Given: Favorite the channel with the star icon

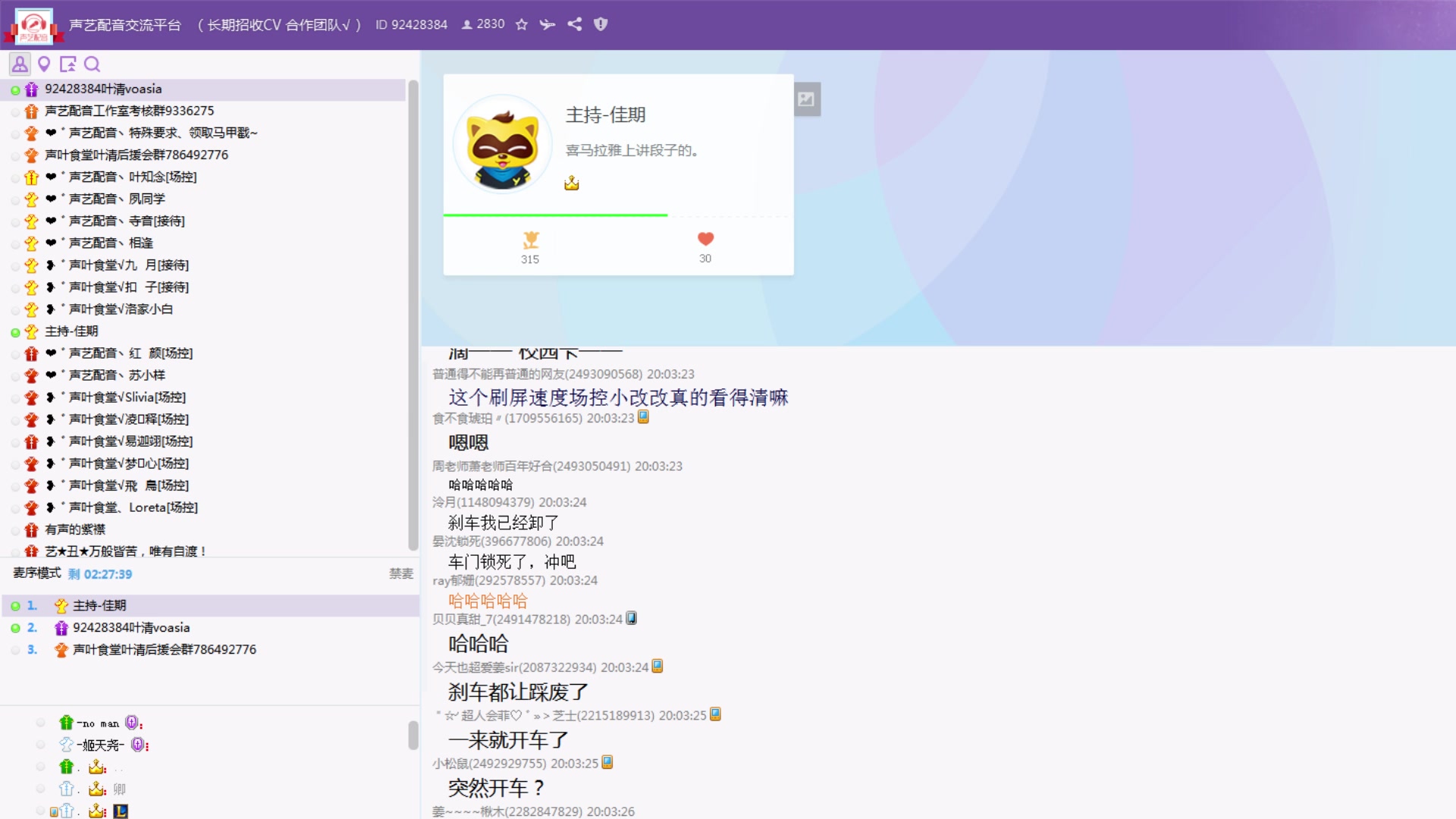Looking at the screenshot, I should [522, 24].
